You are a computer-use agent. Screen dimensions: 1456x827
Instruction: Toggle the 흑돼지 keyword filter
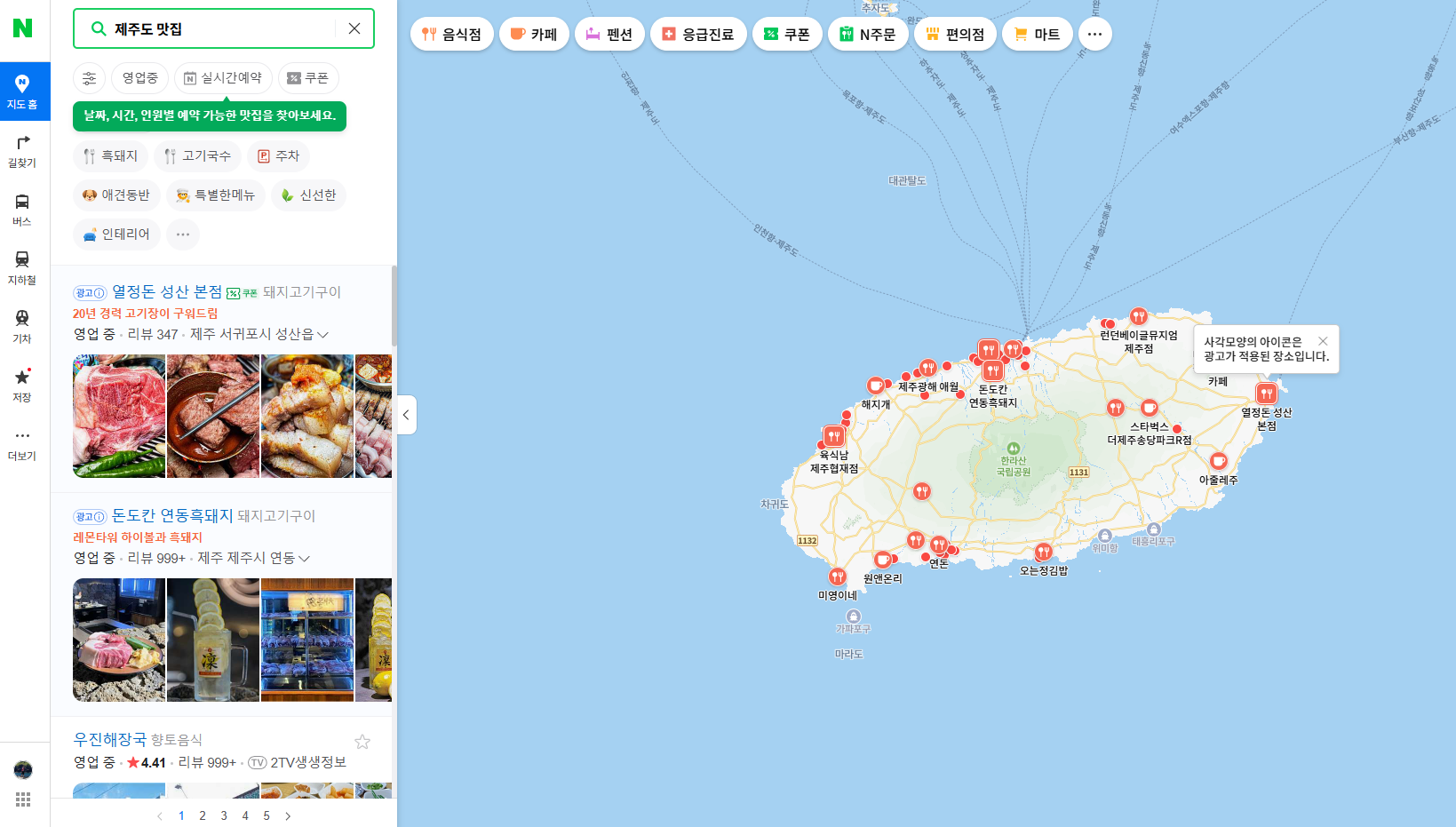110,156
